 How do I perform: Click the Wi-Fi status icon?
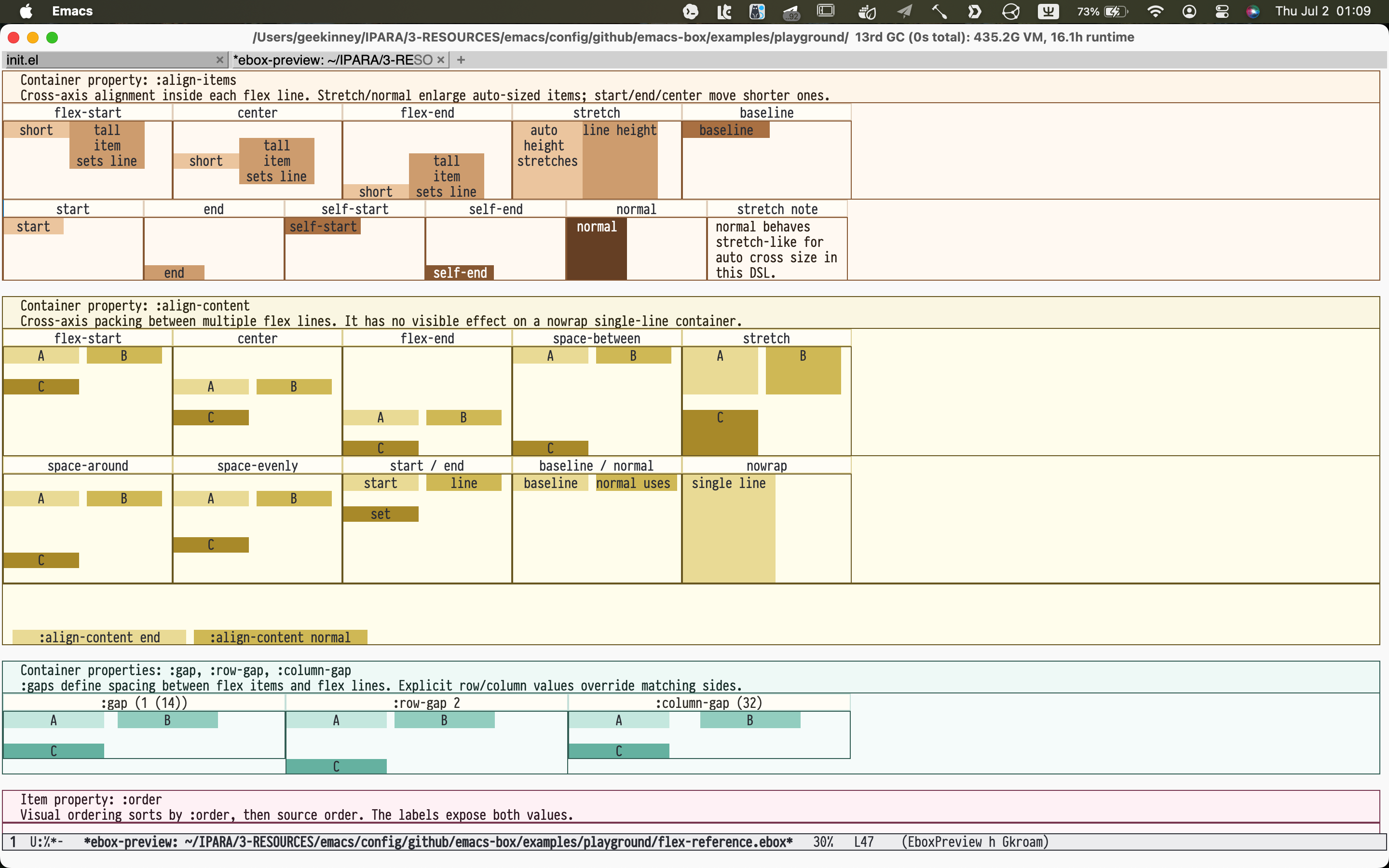pyautogui.click(x=1156, y=12)
